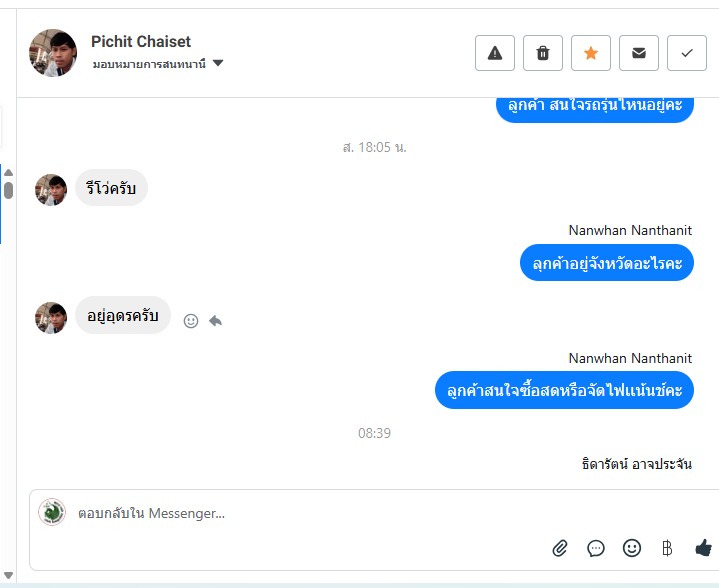Mark conversation unread with envelope icon

639,53
